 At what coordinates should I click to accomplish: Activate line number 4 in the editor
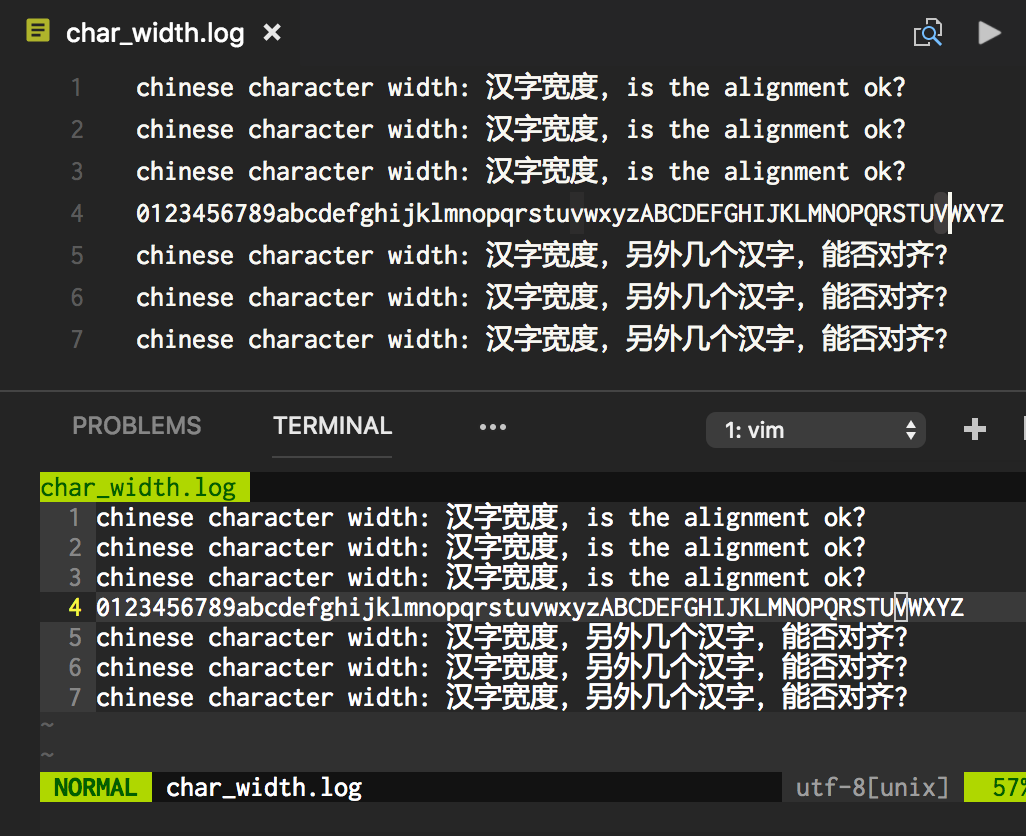coord(77,213)
